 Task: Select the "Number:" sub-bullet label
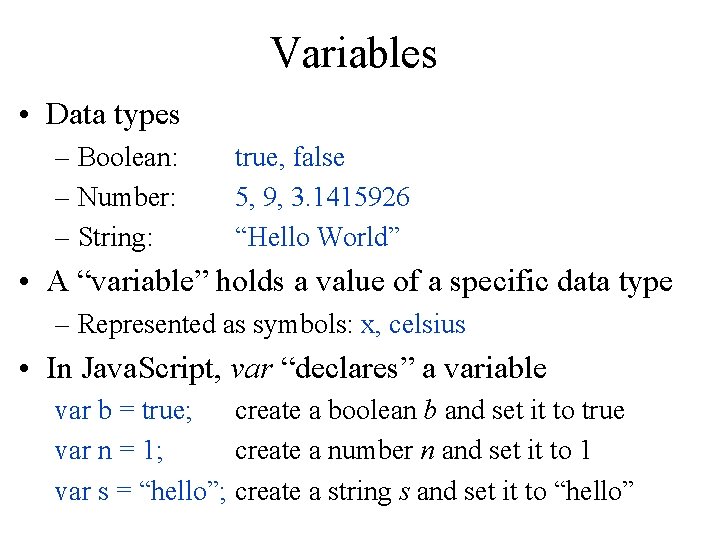(x=126, y=197)
